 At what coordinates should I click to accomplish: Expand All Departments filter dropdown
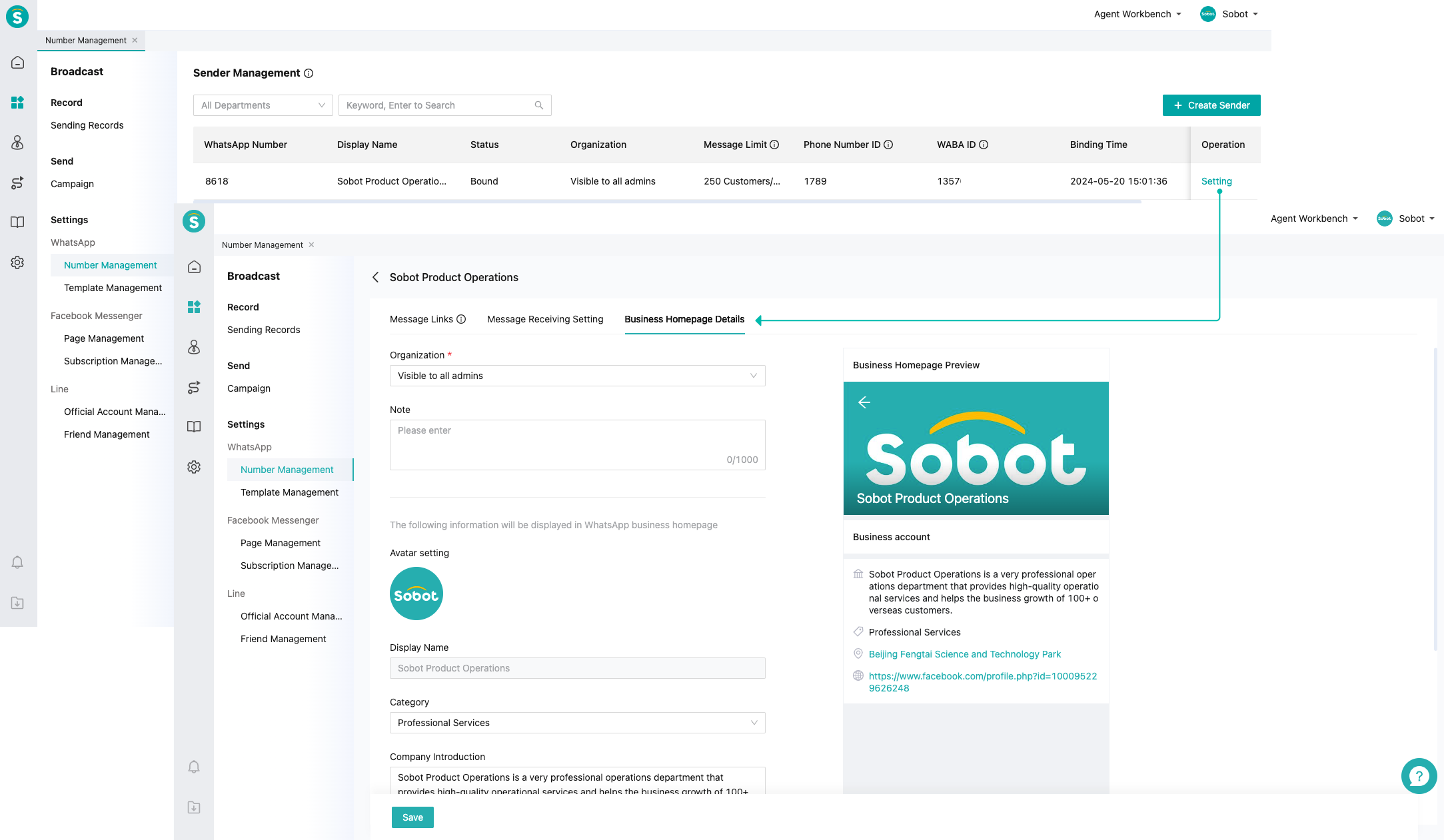pos(262,105)
